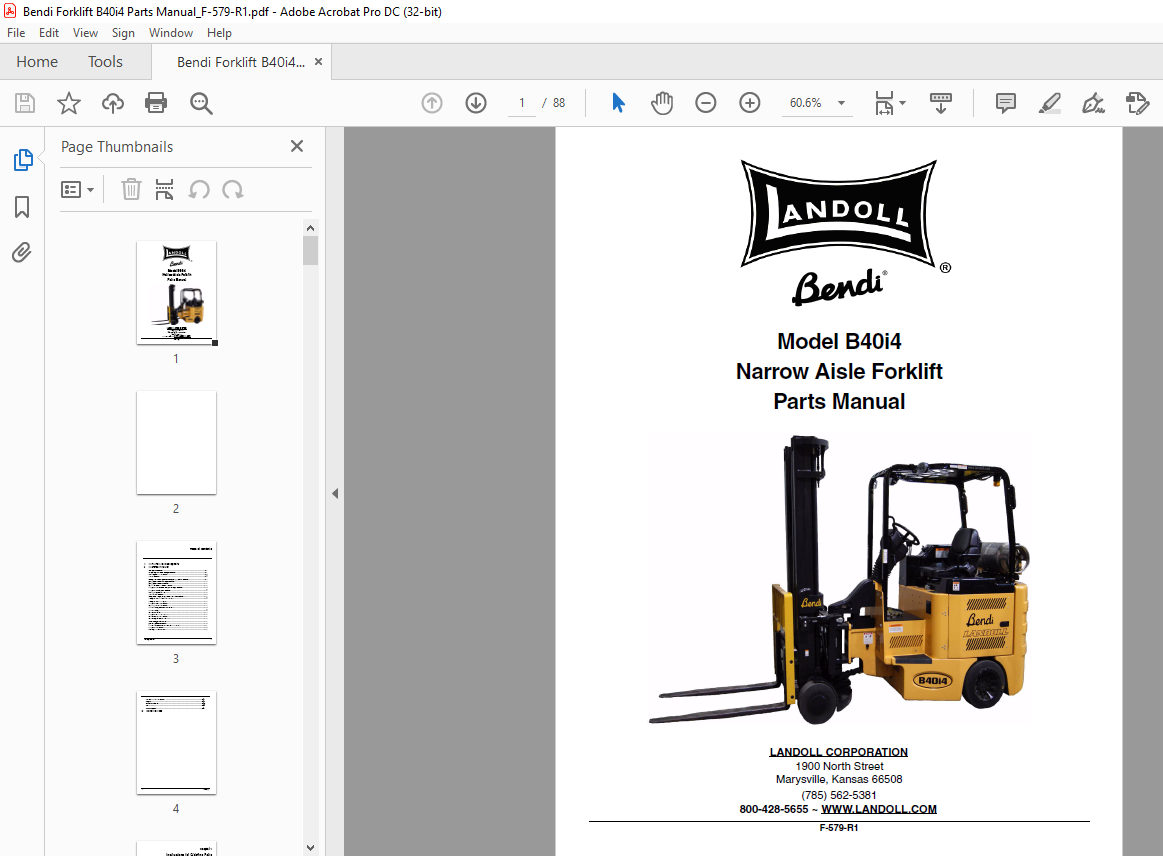This screenshot has width=1163, height=856.
Task: Expand fit page dropdown arrow
Action: tap(903, 103)
